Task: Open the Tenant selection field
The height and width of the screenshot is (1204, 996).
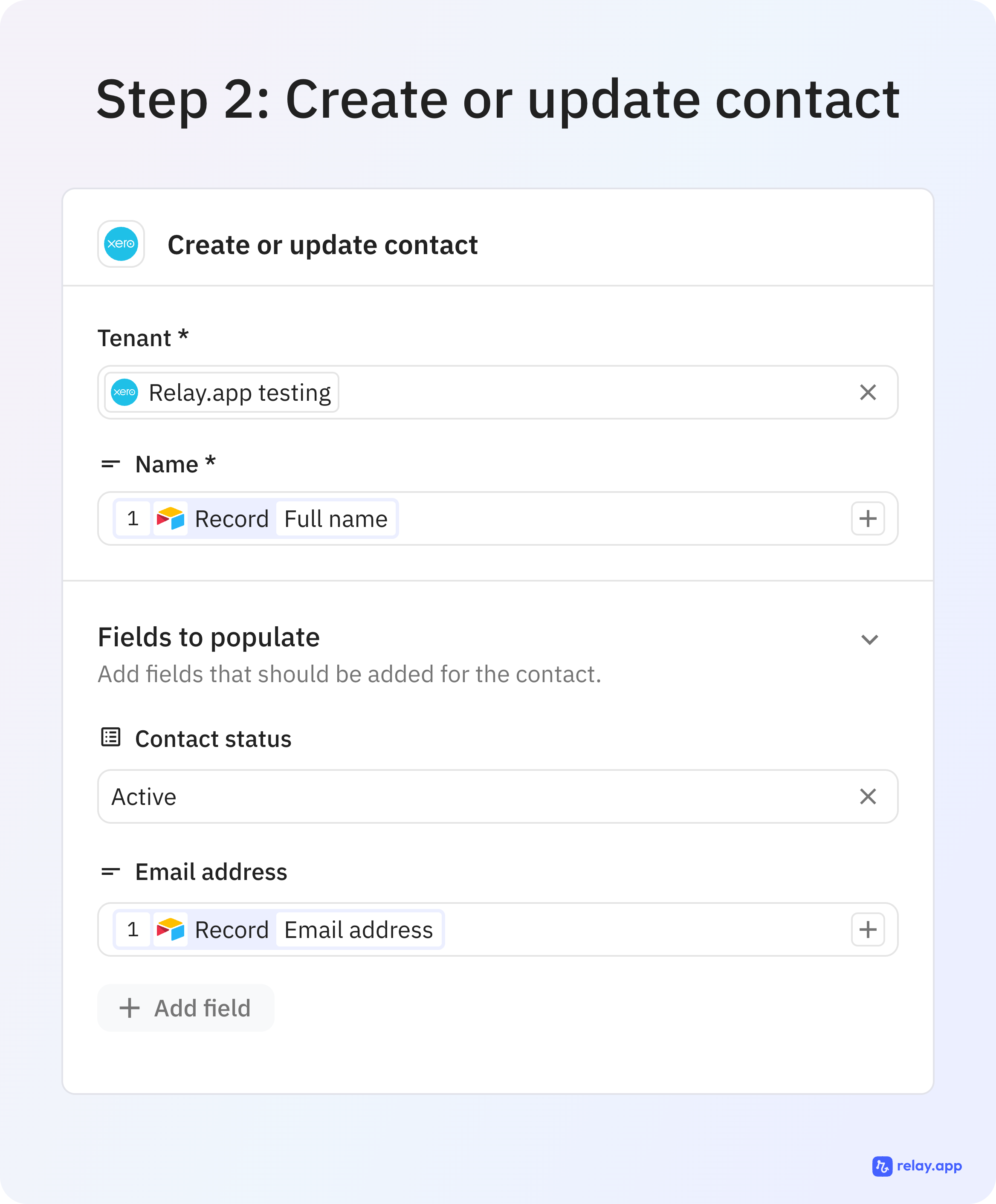Action: pyautogui.click(x=573, y=392)
